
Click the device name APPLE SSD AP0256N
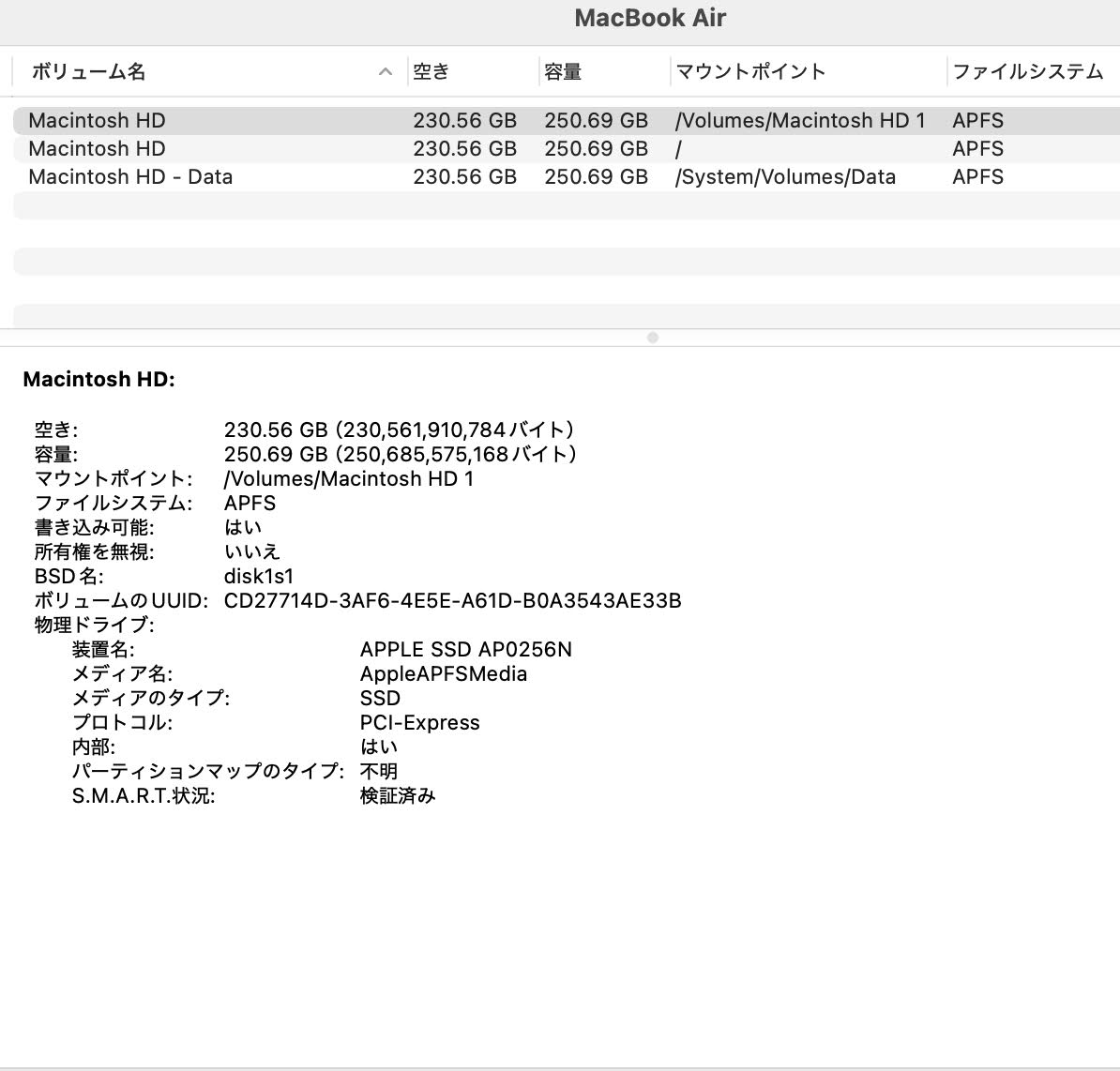(x=466, y=649)
